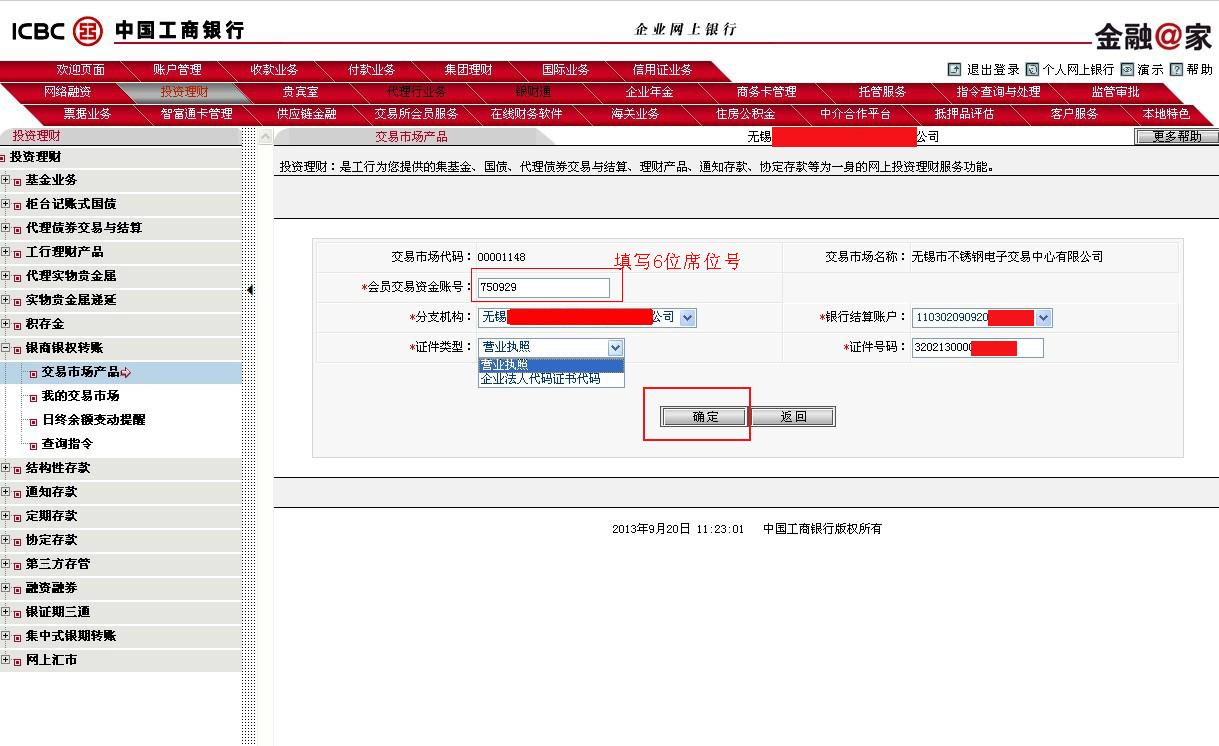Click the market code value 00001148
This screenshot has width=1219, height=746.
(x=502, y=257)
